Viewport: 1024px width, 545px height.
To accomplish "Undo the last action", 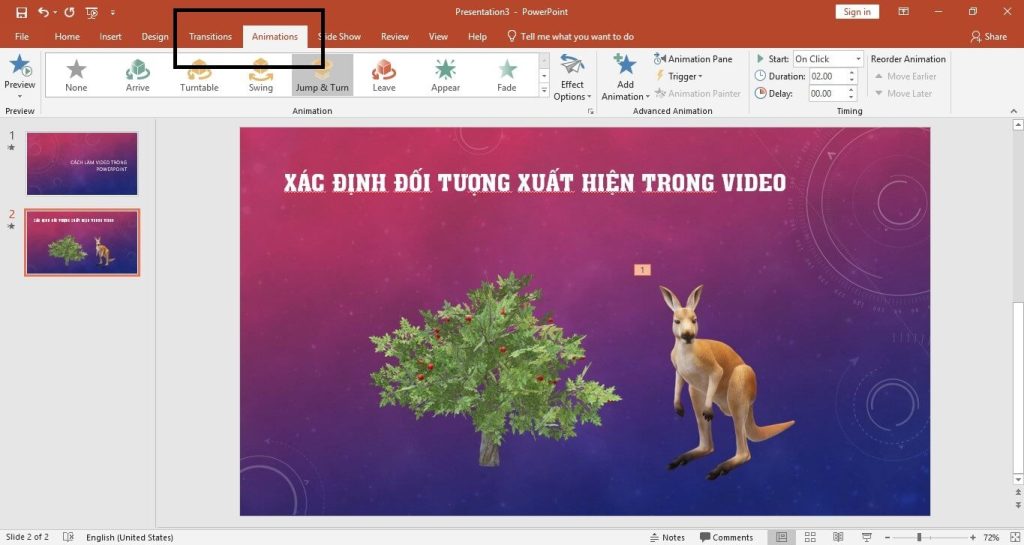I will pyautogui.click(x=43, y=12).
